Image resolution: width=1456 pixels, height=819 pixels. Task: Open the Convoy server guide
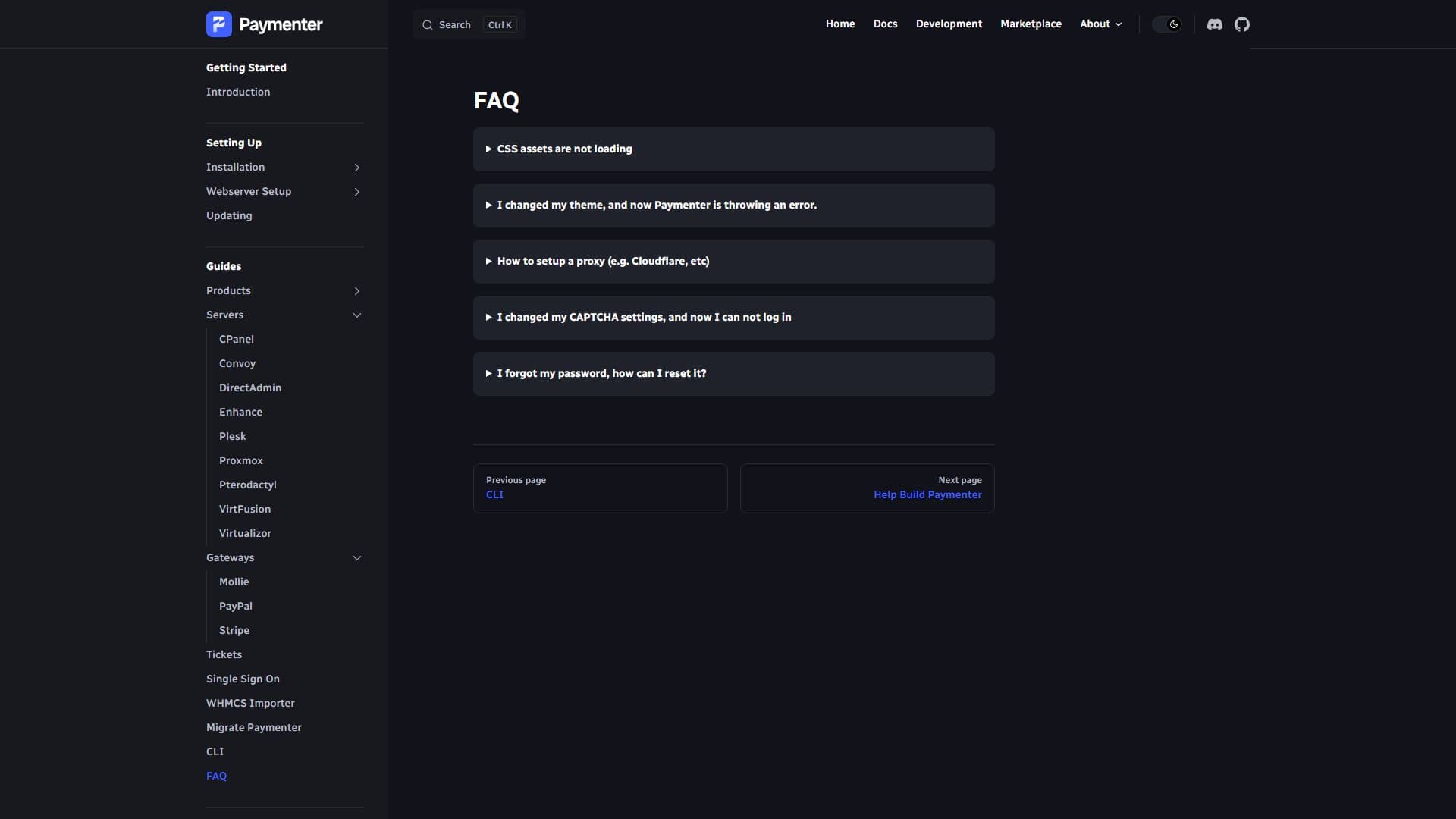(x=237, y=363)
